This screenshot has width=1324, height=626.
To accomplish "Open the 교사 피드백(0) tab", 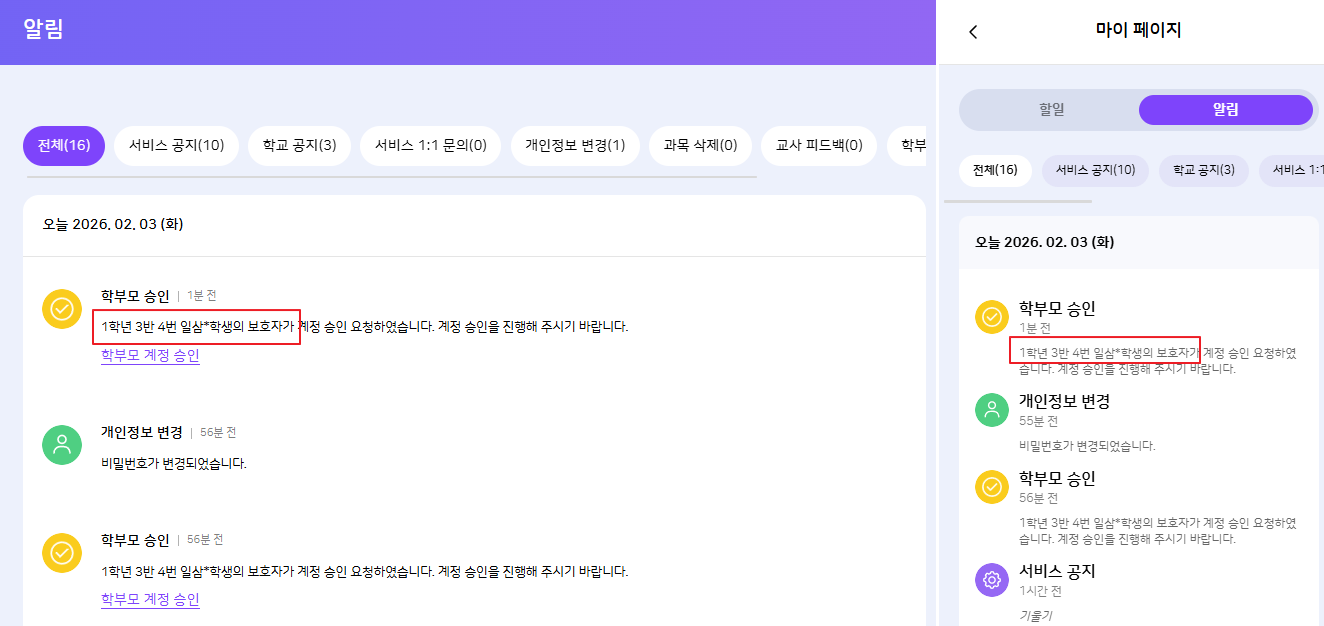I will 819,146.
